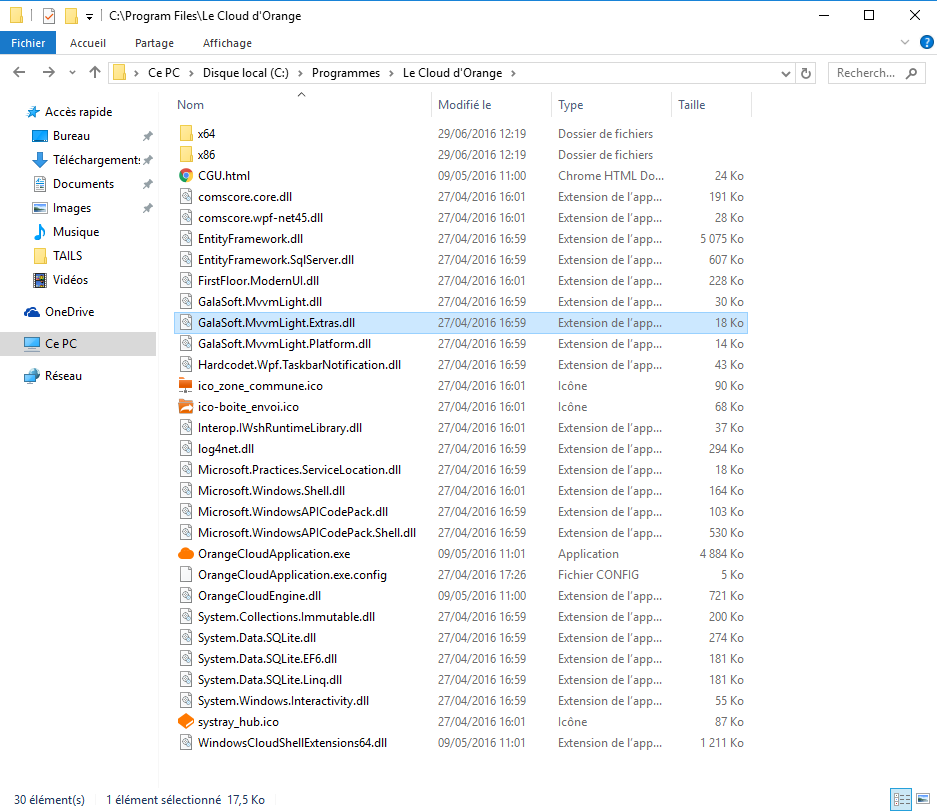
Task: Open the Fichier menu
Action: point(28,42)
